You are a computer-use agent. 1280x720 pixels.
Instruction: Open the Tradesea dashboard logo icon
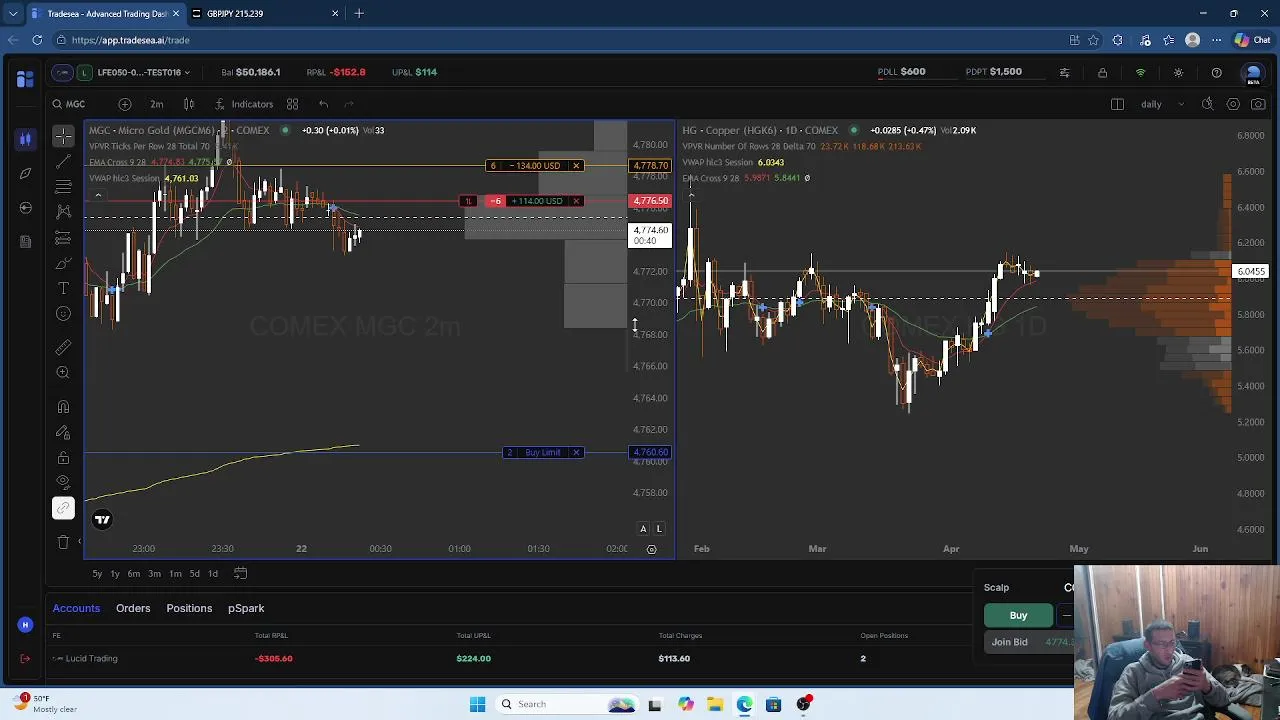coord(25,79)
